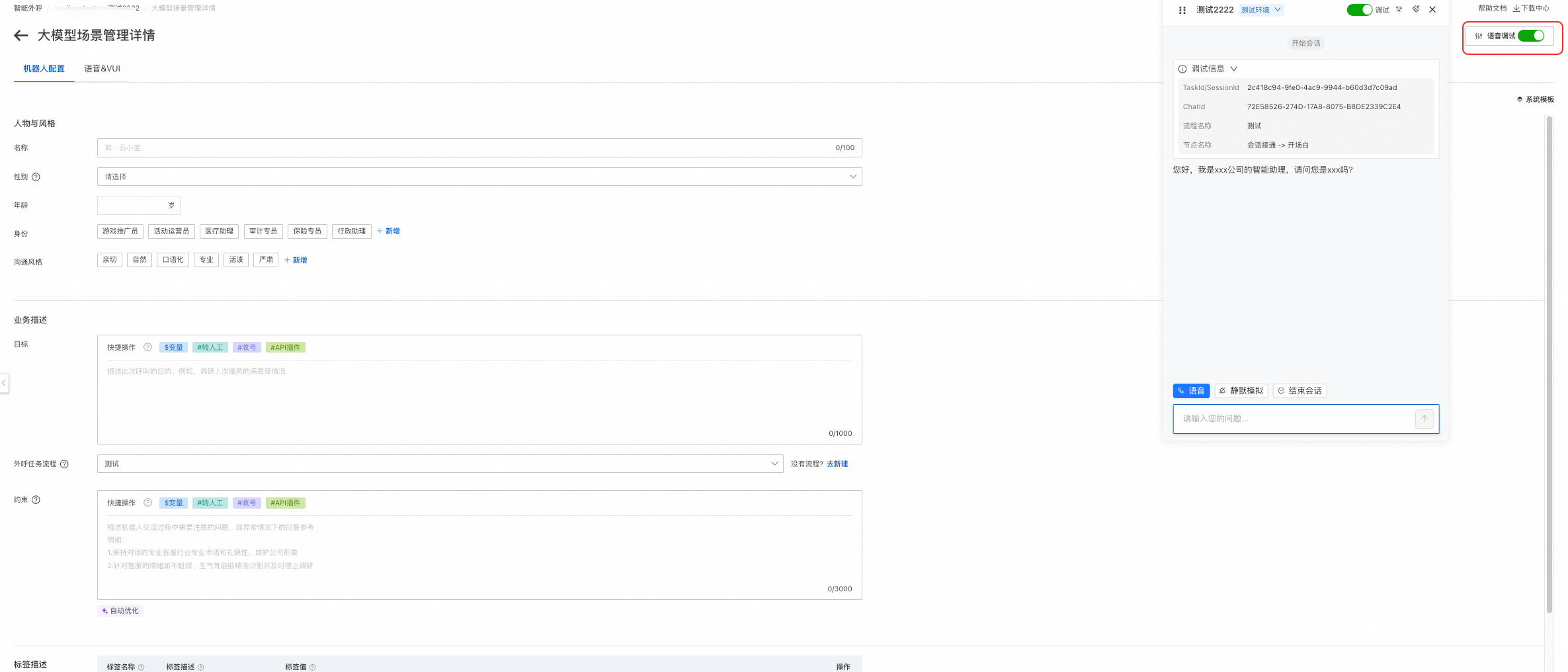Click the info icon beside 调试信息
1568x672 pixels.
click(1182, 69)
